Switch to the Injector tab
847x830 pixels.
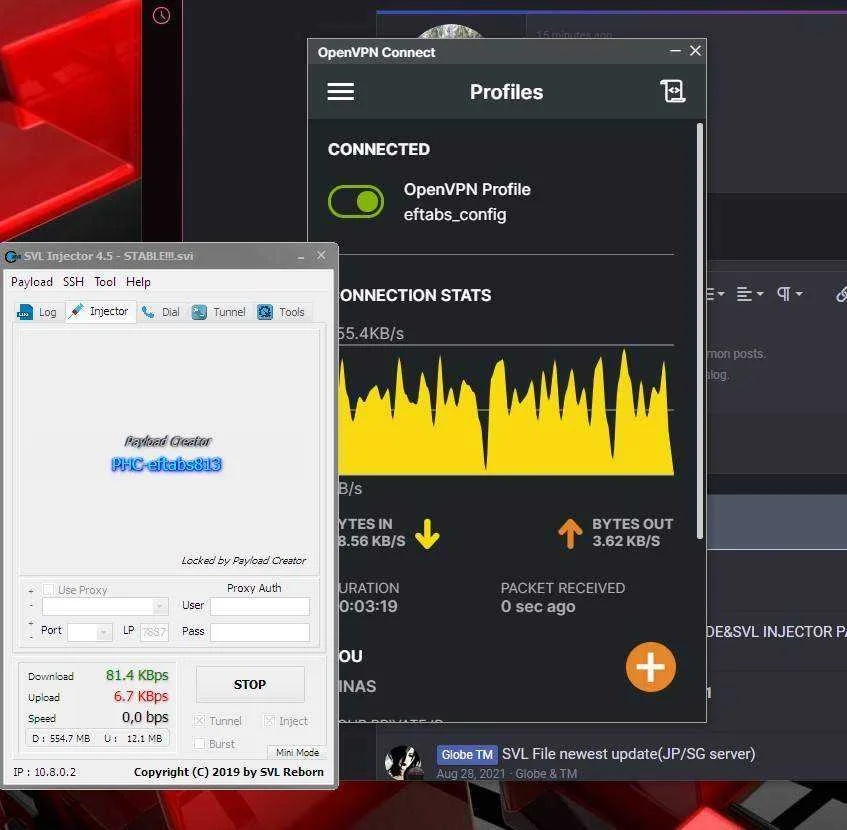tap(100, 311)
